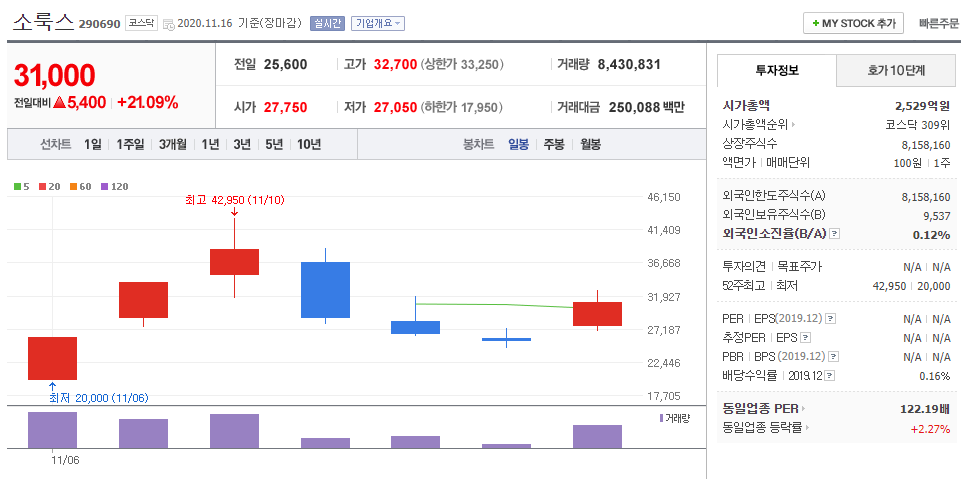Viewport: 961px width, 479px height.
Task: Open help icon next to PER EPS(2019.12)
Action: (830, 319)
